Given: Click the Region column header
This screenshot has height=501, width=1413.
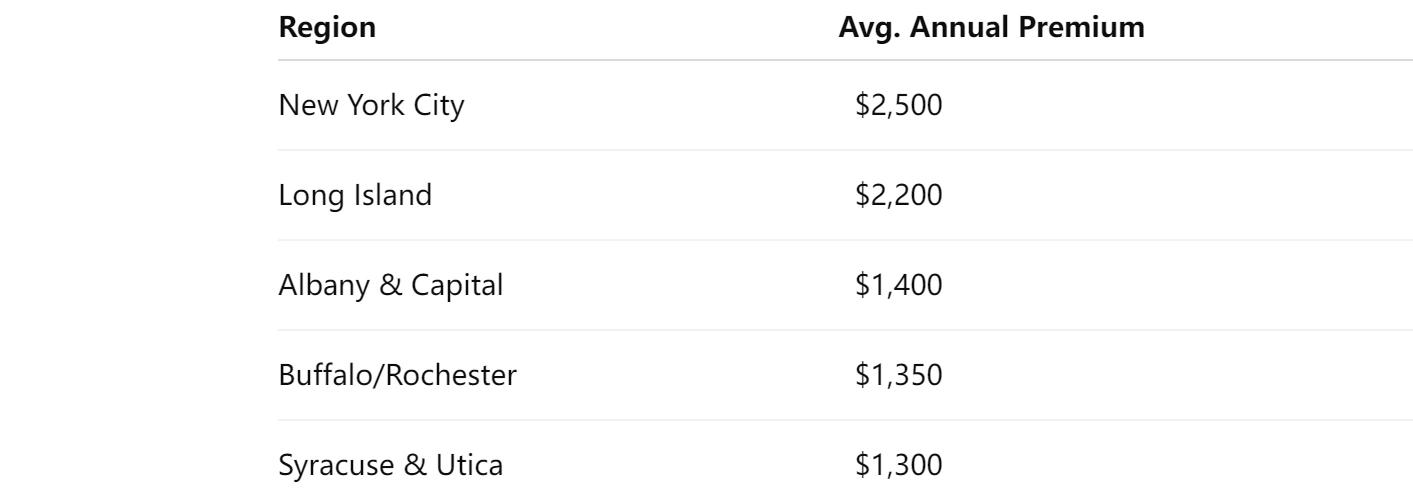Looking at the screenshot, I should pos(327,28).
